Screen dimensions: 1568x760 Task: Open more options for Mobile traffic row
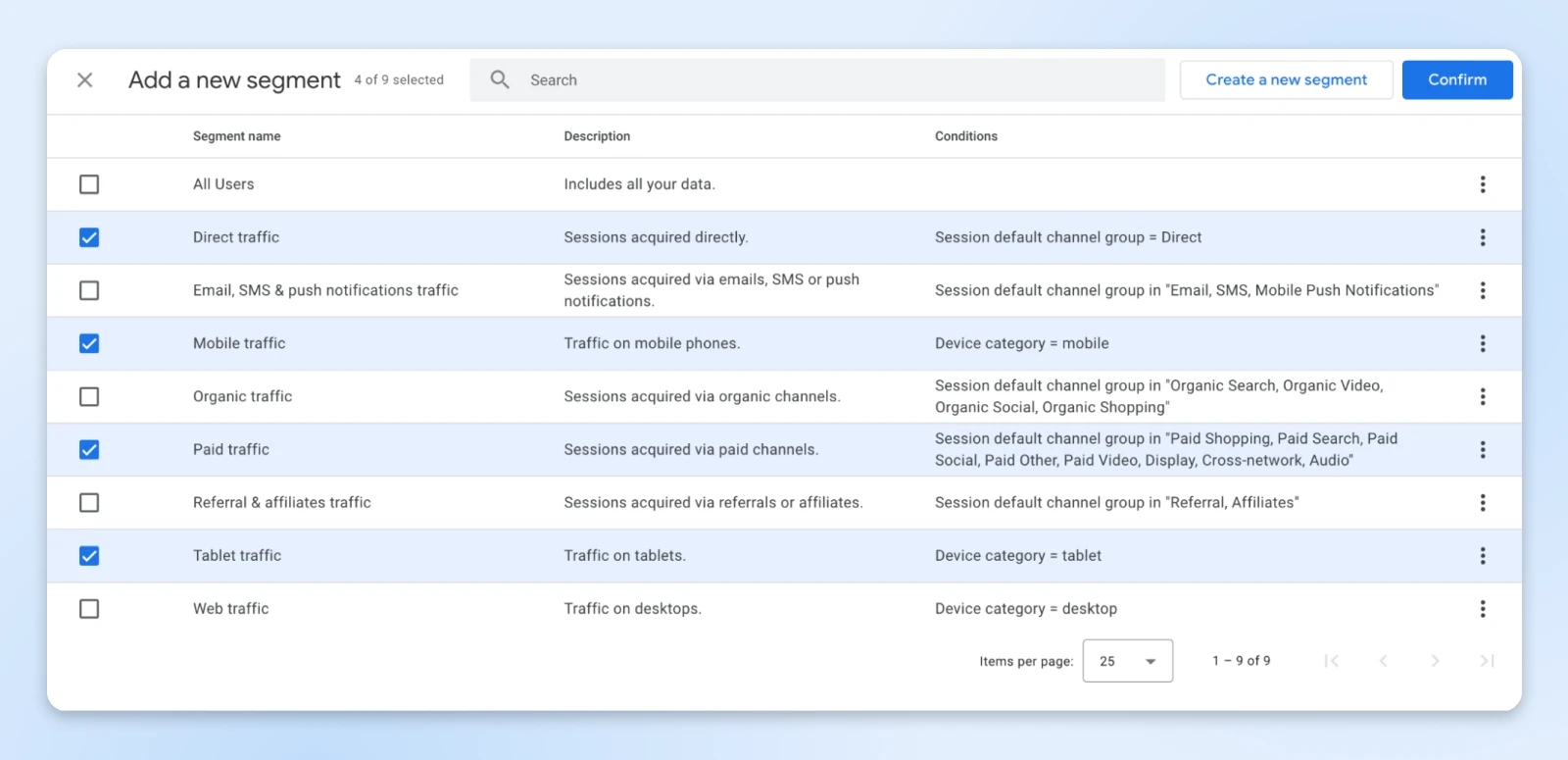coord(1482,343)
